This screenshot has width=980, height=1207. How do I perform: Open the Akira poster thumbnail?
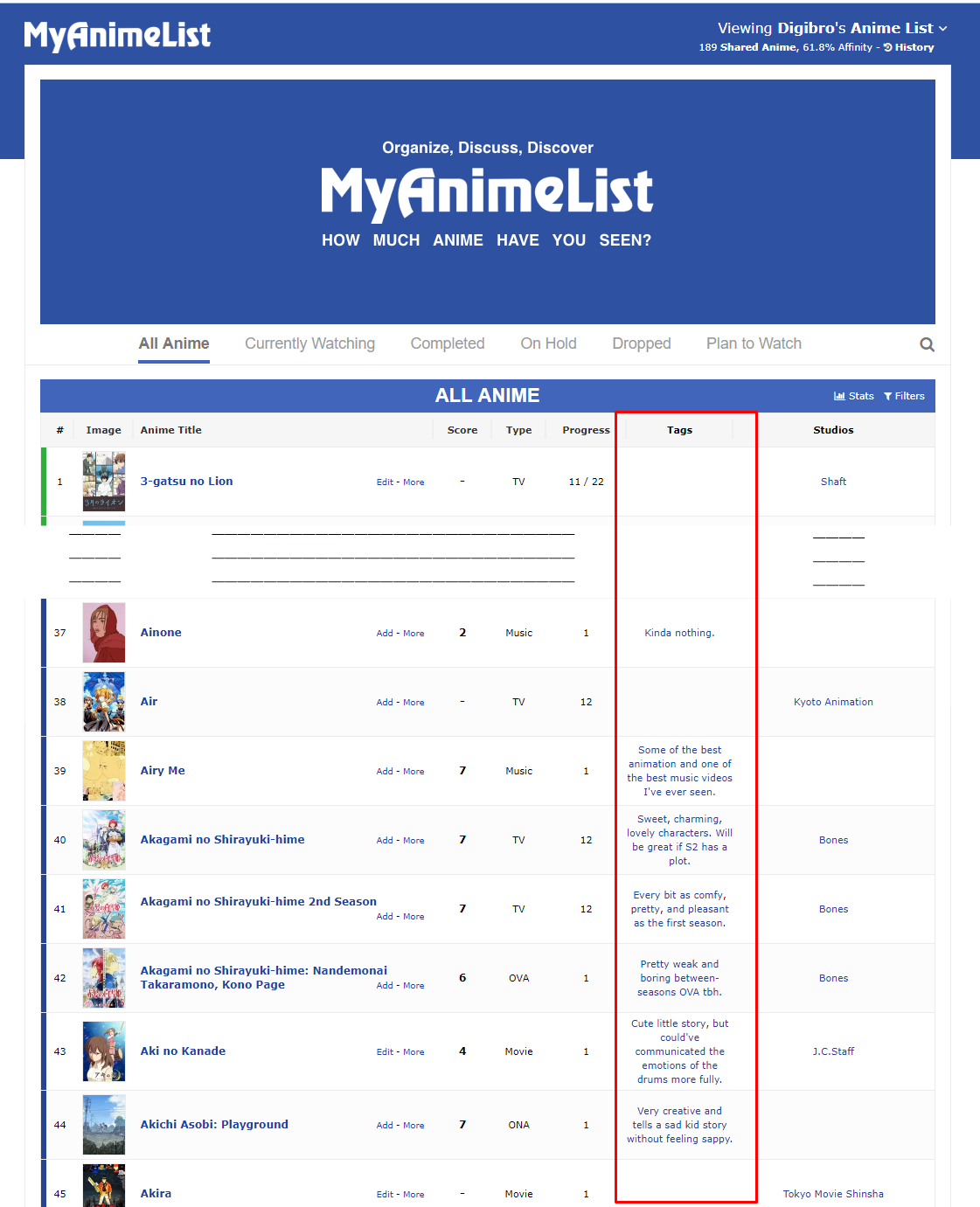click(x=104, y=1187)
